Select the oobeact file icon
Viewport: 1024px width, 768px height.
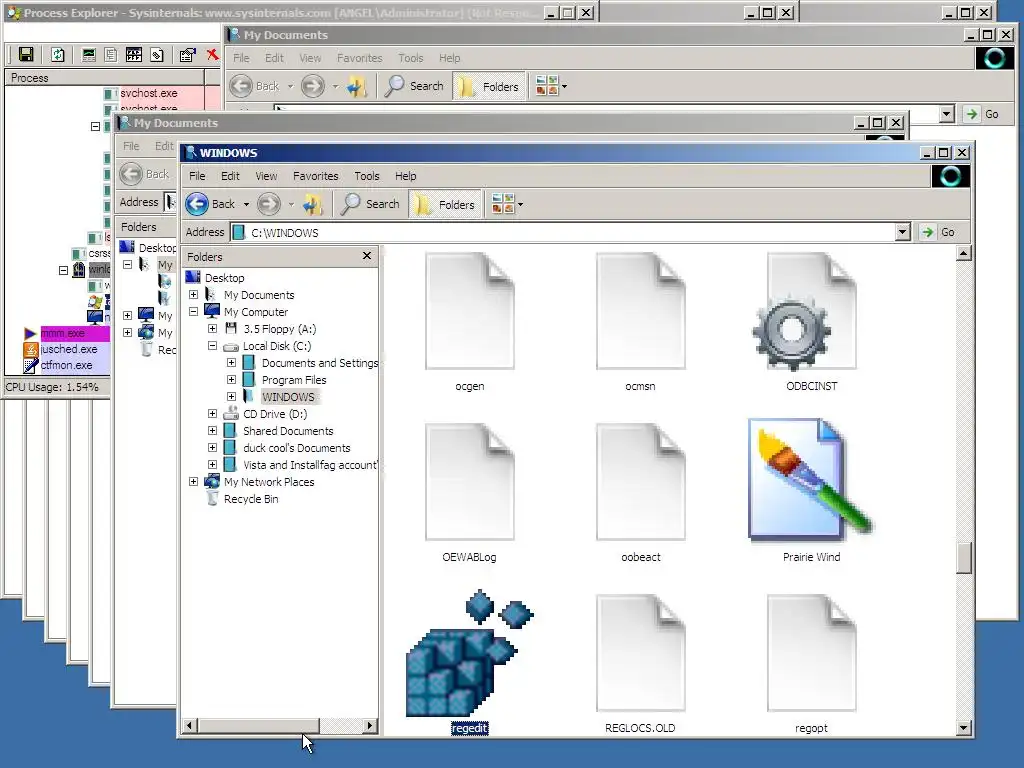[640, 493]
